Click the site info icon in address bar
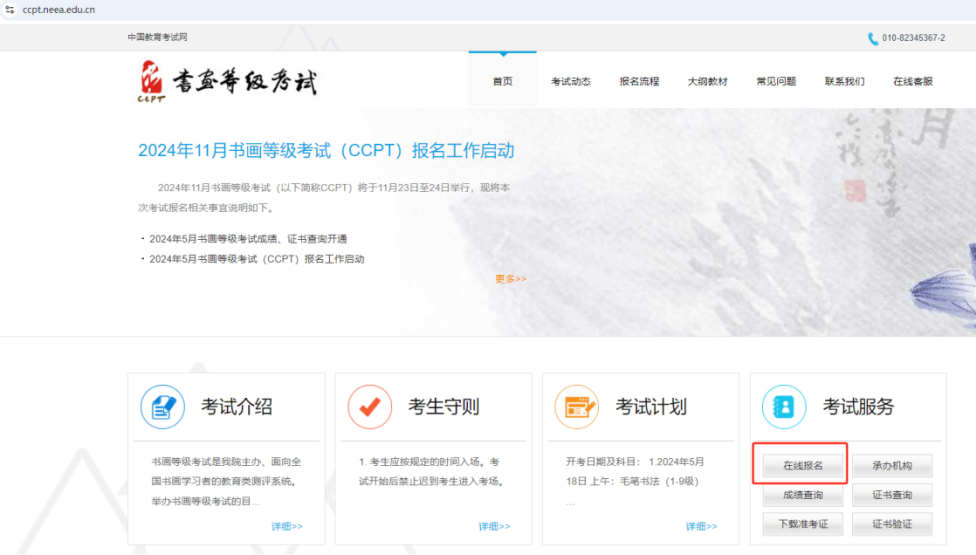976x555 pixels. (x=10, y=9)
